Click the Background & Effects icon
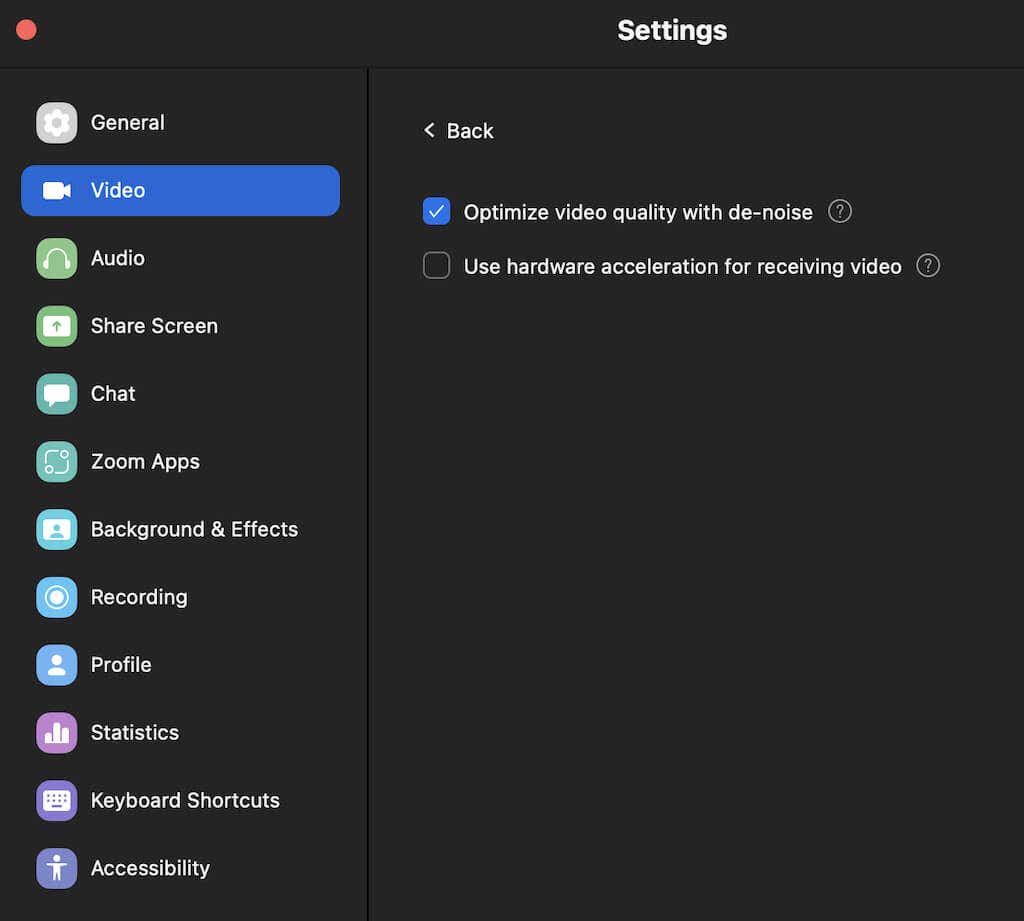Screen dimensions: 1024x921 pos(56,529)
